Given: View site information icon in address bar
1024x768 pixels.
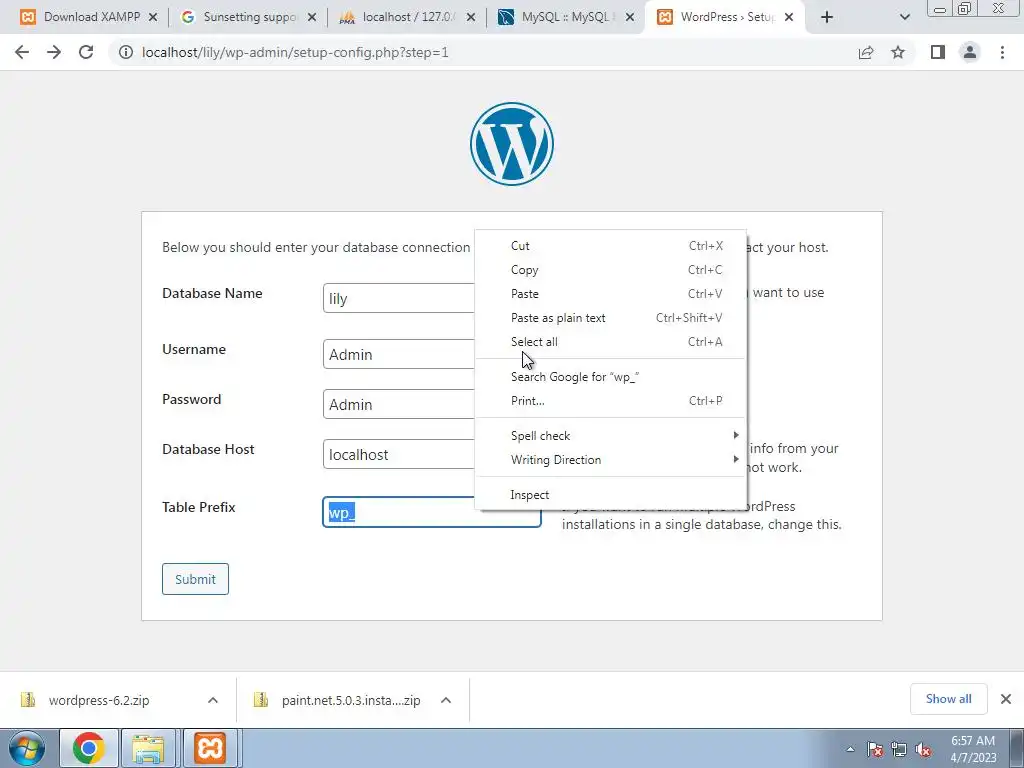Looking at the screenshot, I should point(125,52).
